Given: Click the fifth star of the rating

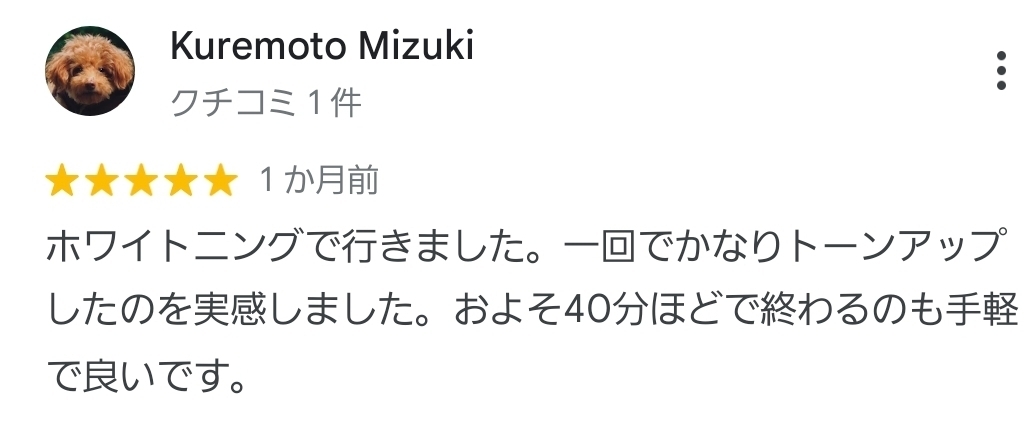Looking at the screenshot, I should point(220,180).
